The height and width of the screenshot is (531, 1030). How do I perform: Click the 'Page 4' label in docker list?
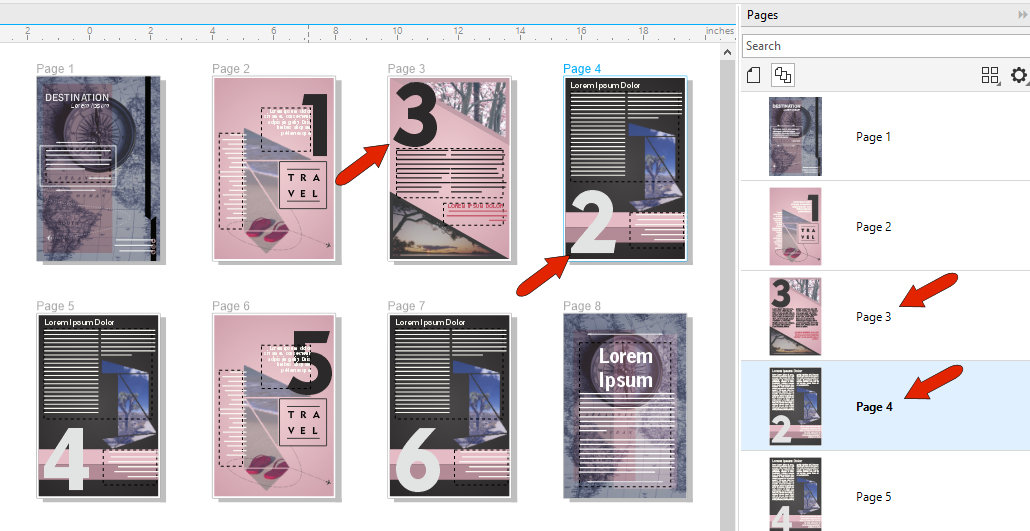pos(874,407)
